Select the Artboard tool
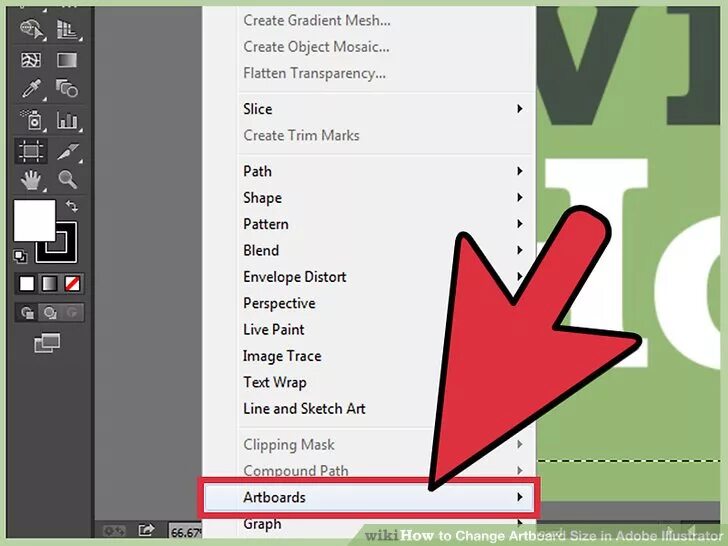 31,151
